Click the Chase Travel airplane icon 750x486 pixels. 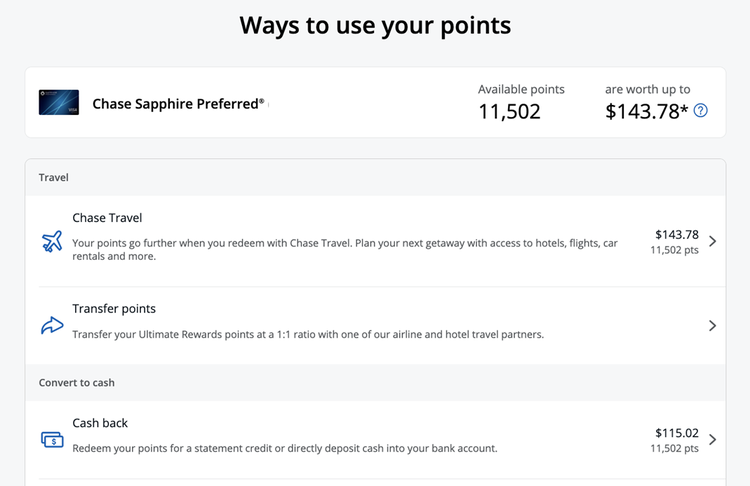[x=52, y=241]
